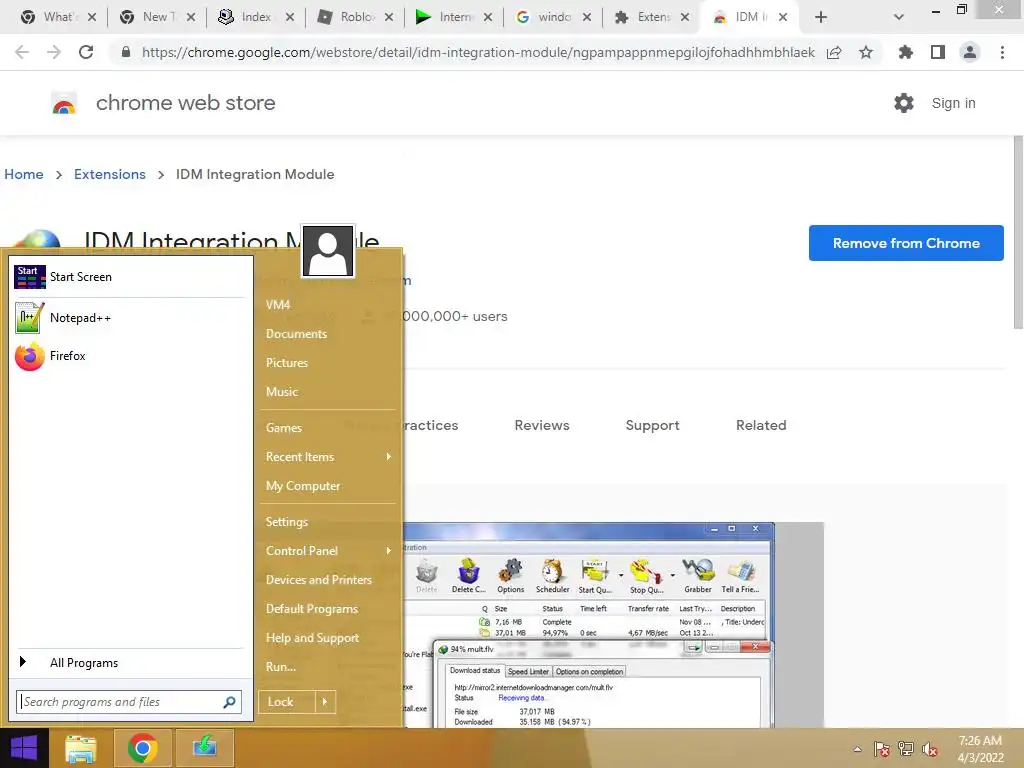The width and height of the screenshot is (1024, 768).
Task: Show hidden tray icons arrow
Action: [x=857, y=749]
